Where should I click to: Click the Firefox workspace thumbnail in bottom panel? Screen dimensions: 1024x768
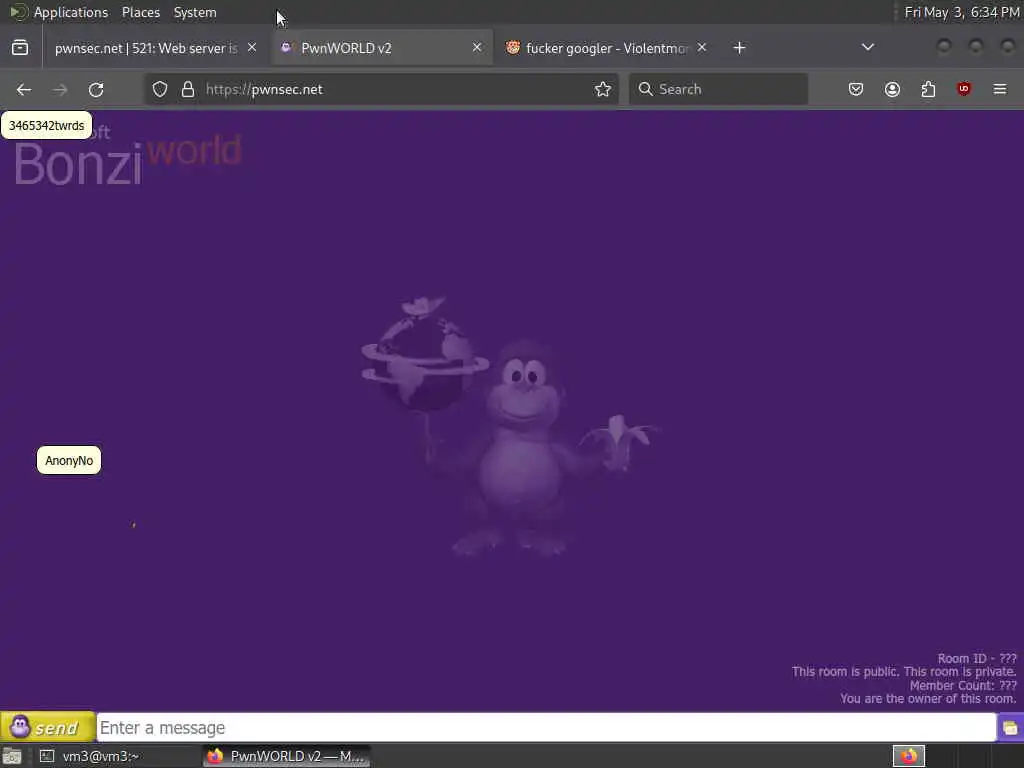908,756
